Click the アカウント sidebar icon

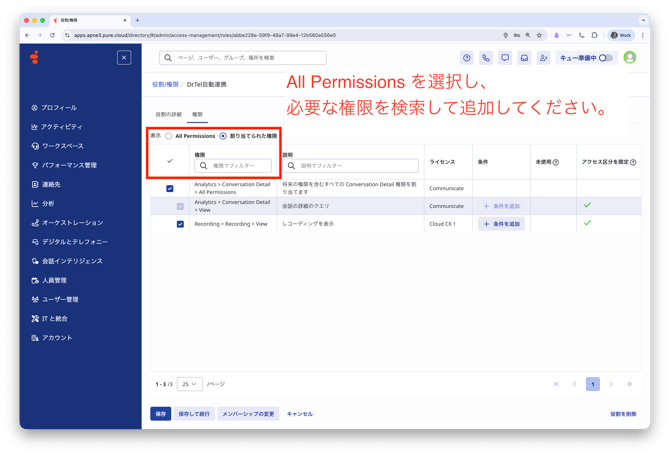click(35, 338)
